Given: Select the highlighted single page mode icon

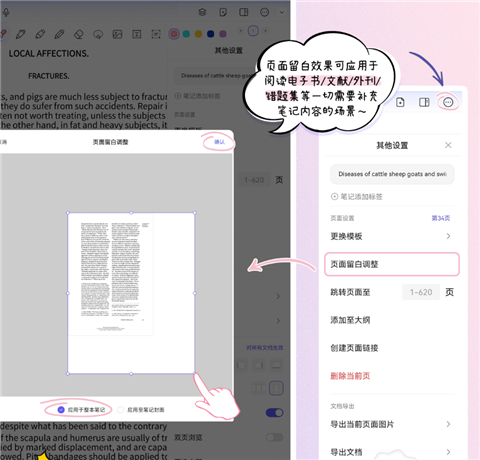Looking at the screenshot, I should pos(276,388).
